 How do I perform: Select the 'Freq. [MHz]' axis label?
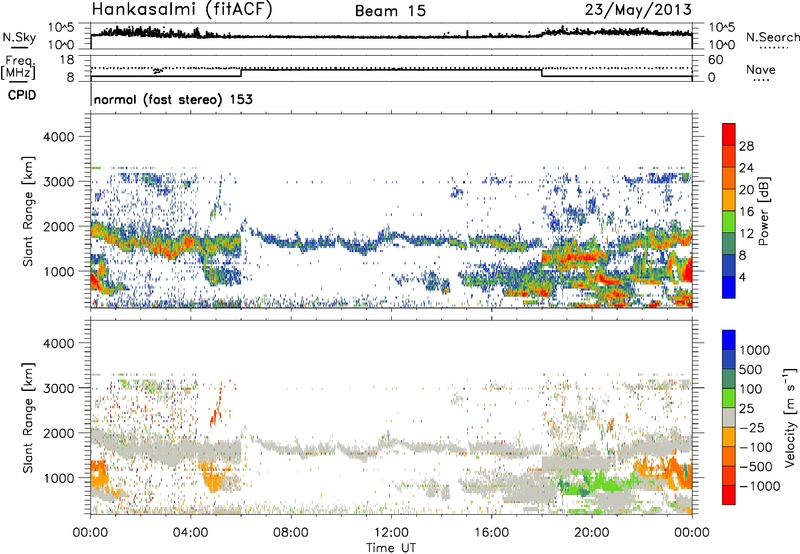pos(18,67)
